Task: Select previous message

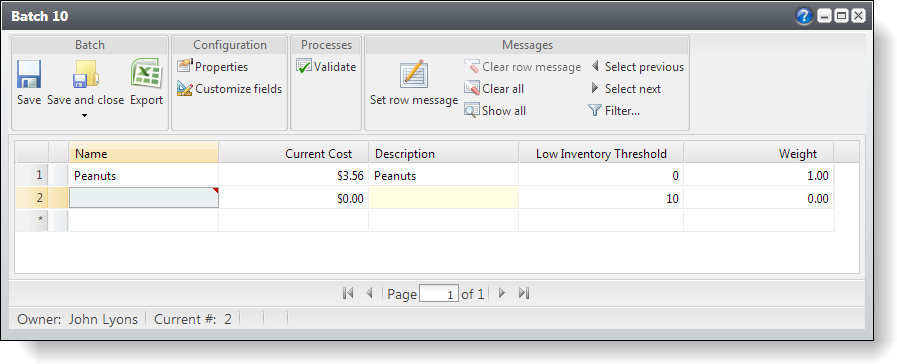Action: [637, 66]
